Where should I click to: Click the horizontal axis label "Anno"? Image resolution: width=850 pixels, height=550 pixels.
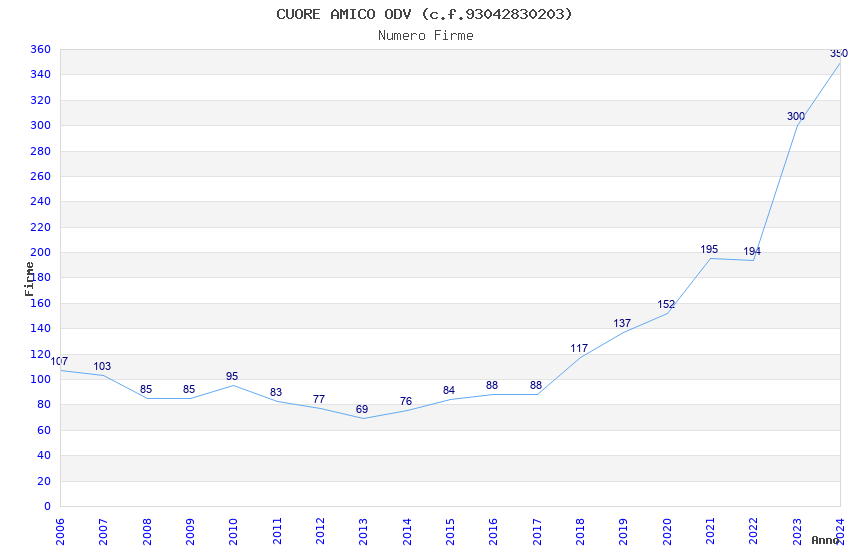(825, 540)
